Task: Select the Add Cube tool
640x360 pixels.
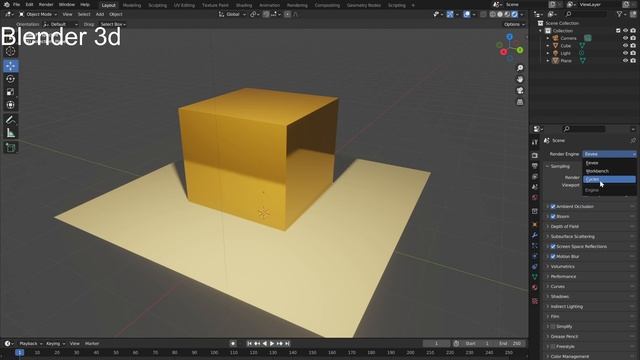Action: pyautogui.click(x=11, y=148)
